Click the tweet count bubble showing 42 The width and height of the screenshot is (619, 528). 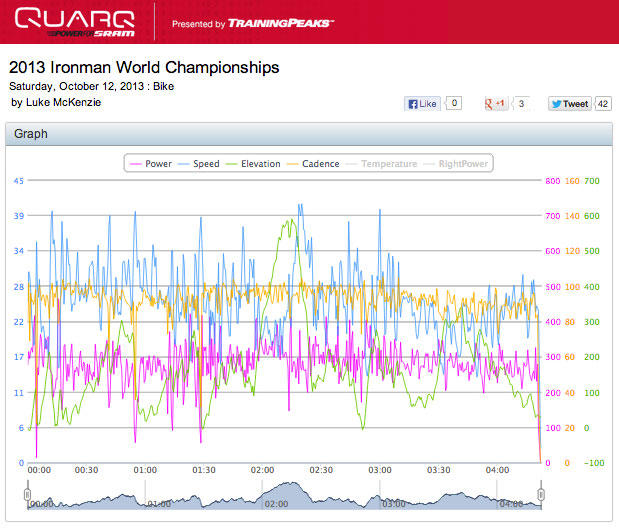click(603, 103)
